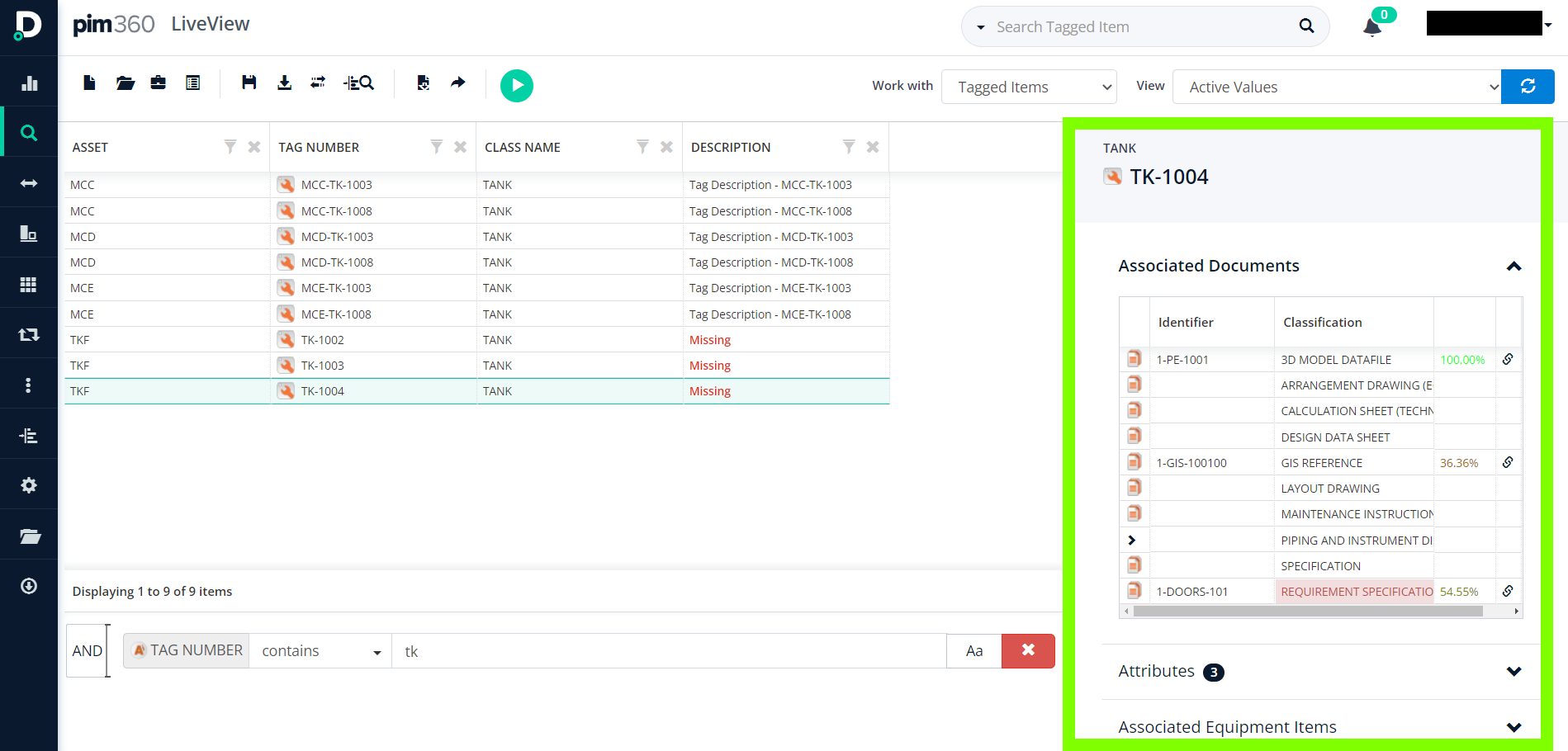Filter the CLASS NAME column
1568x751 pixels.
(x=643, y=146)
